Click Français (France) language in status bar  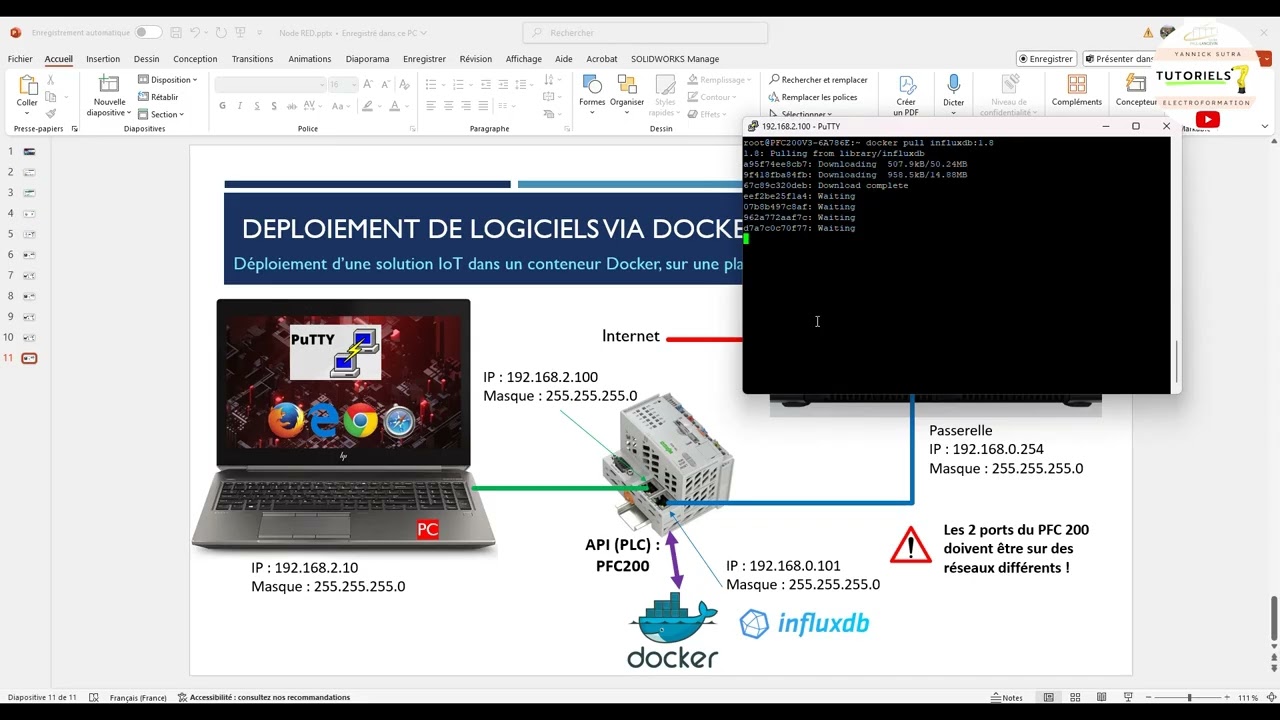(x=138, y=697)
